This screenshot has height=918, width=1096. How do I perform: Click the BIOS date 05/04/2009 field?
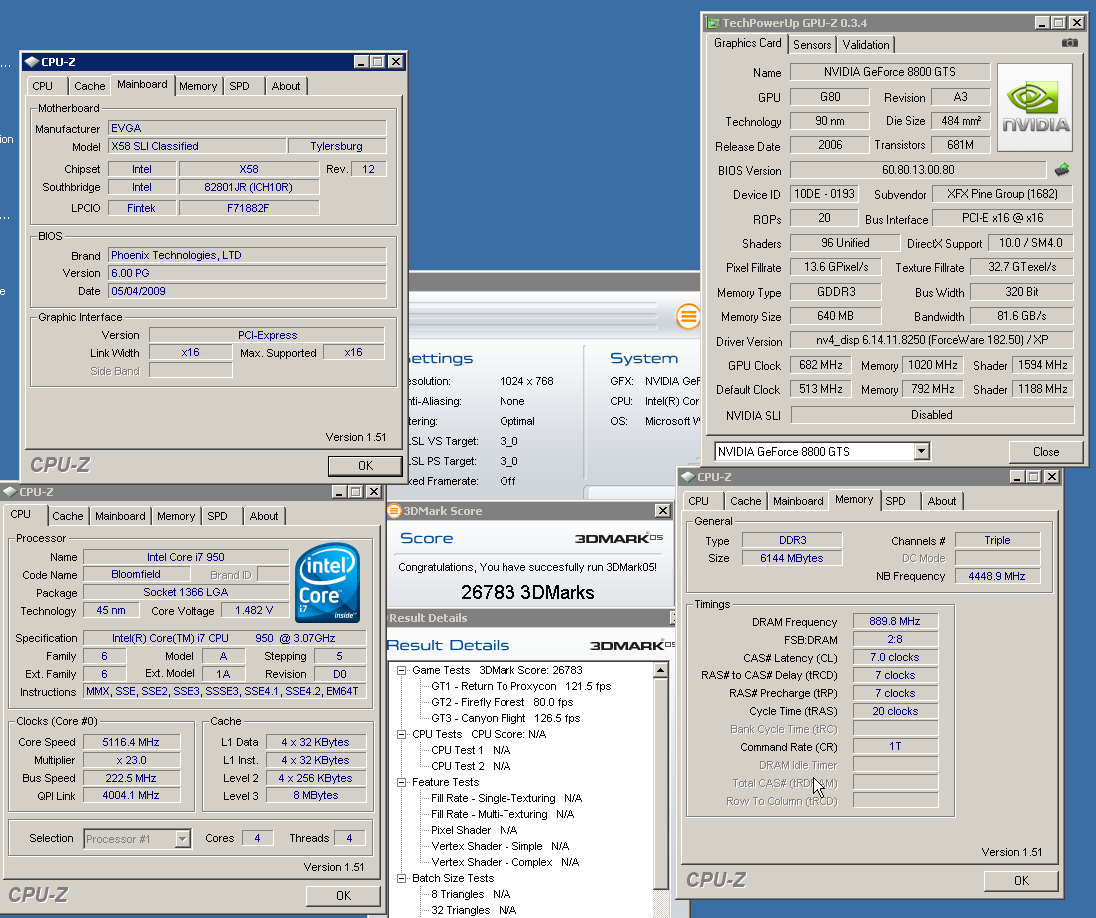click(247, 291)
